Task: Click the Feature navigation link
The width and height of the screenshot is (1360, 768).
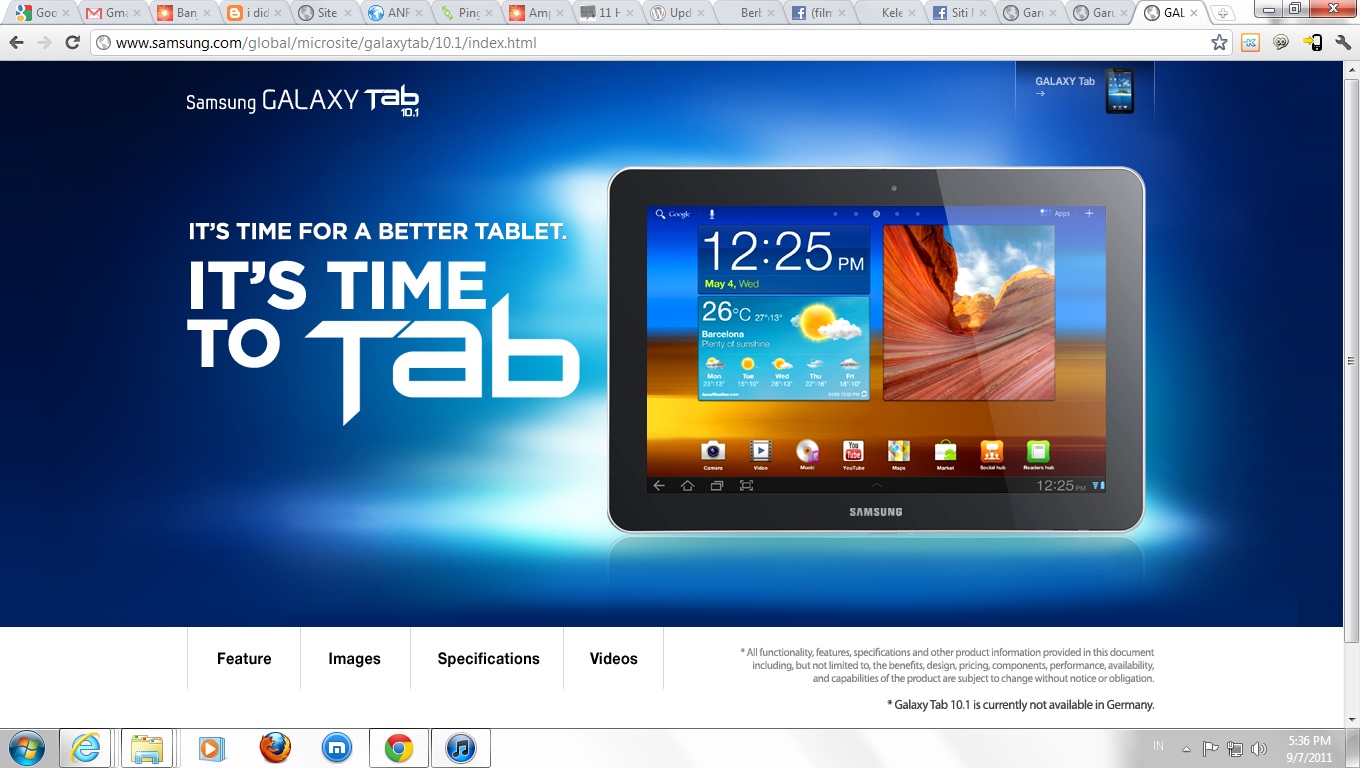Action: tap(243, 658)
